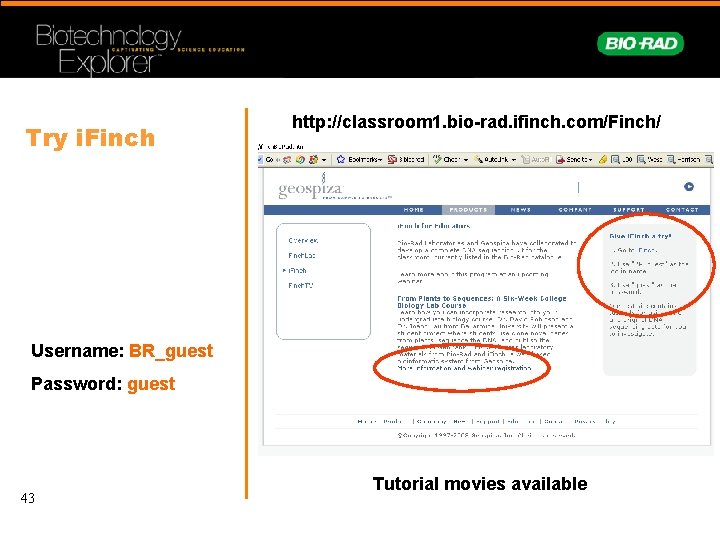Click More information and webinar registration link
This screenshot has height=540, width=720.
click(464, 368)
